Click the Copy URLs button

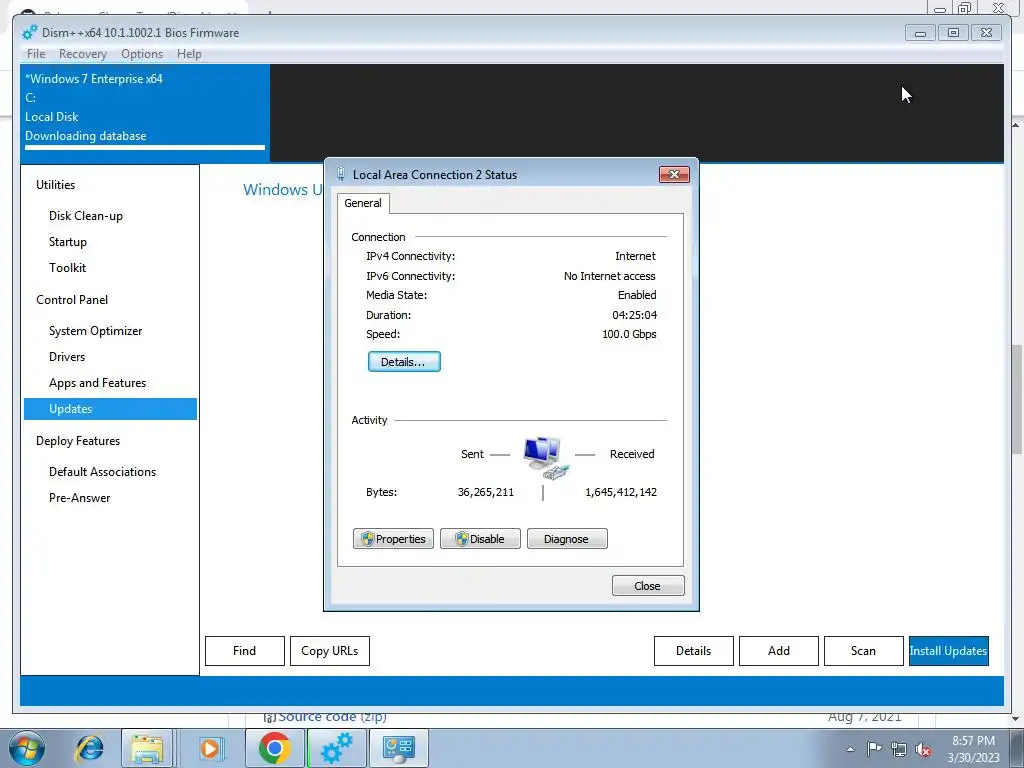tap(330, 651)
